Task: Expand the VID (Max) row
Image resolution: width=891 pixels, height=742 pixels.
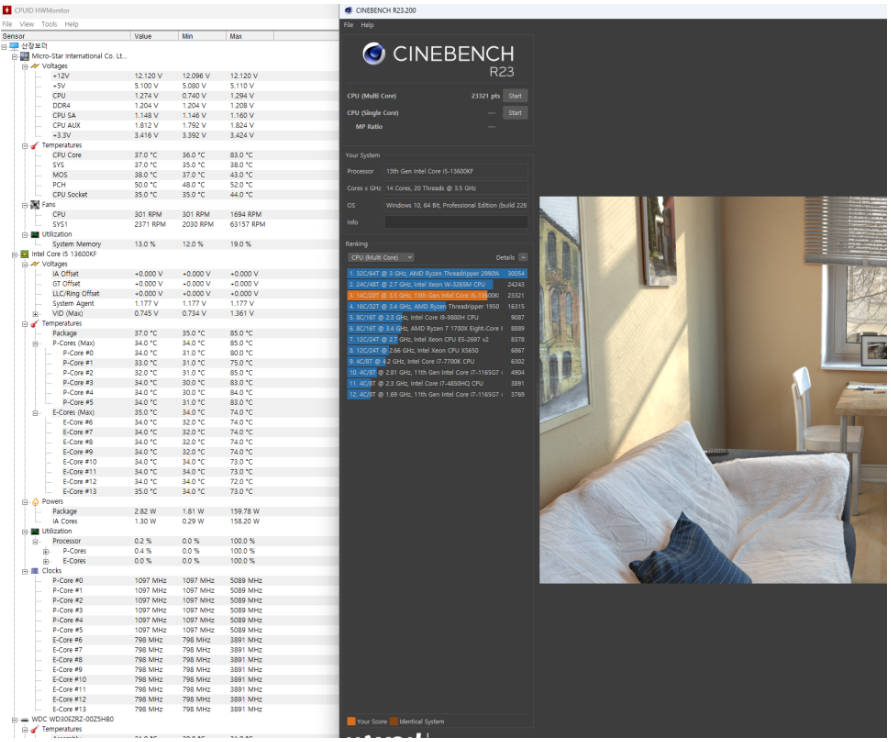Action: coord(35,314)
